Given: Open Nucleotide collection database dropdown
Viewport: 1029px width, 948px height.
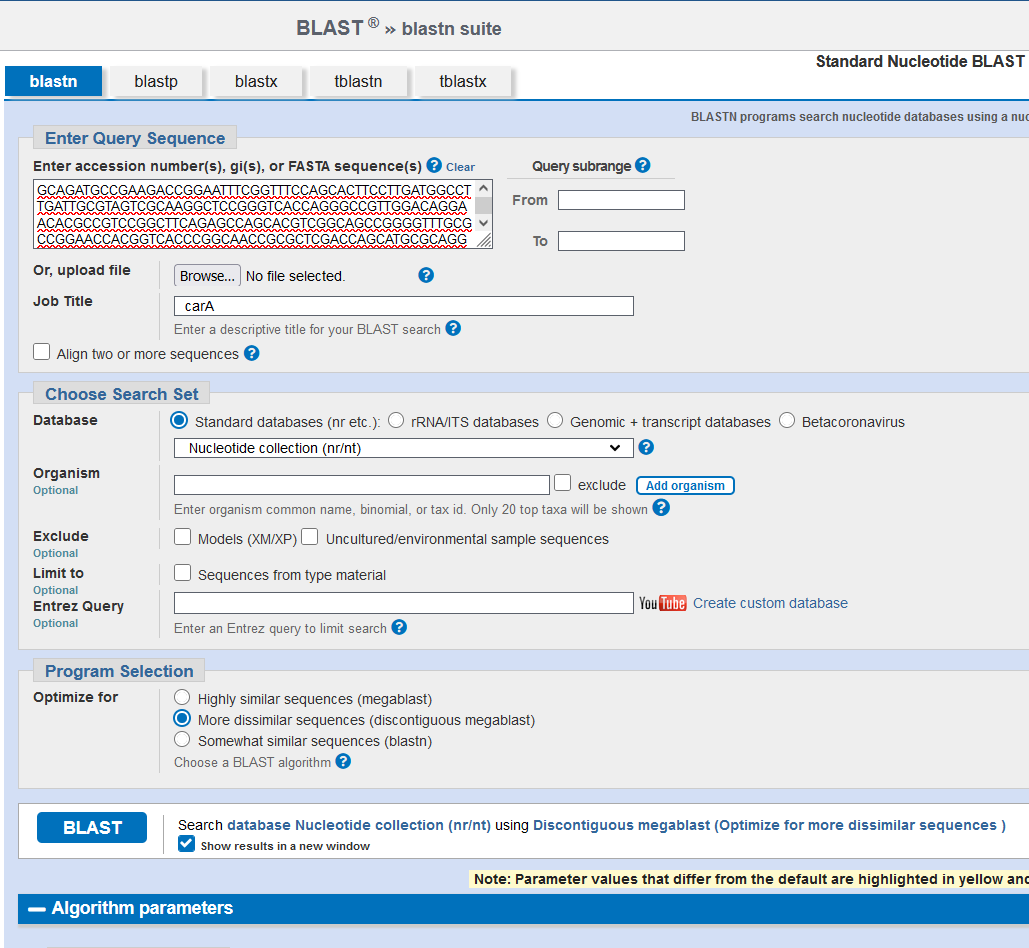Looking at the screenshot, I should point(403,448).
